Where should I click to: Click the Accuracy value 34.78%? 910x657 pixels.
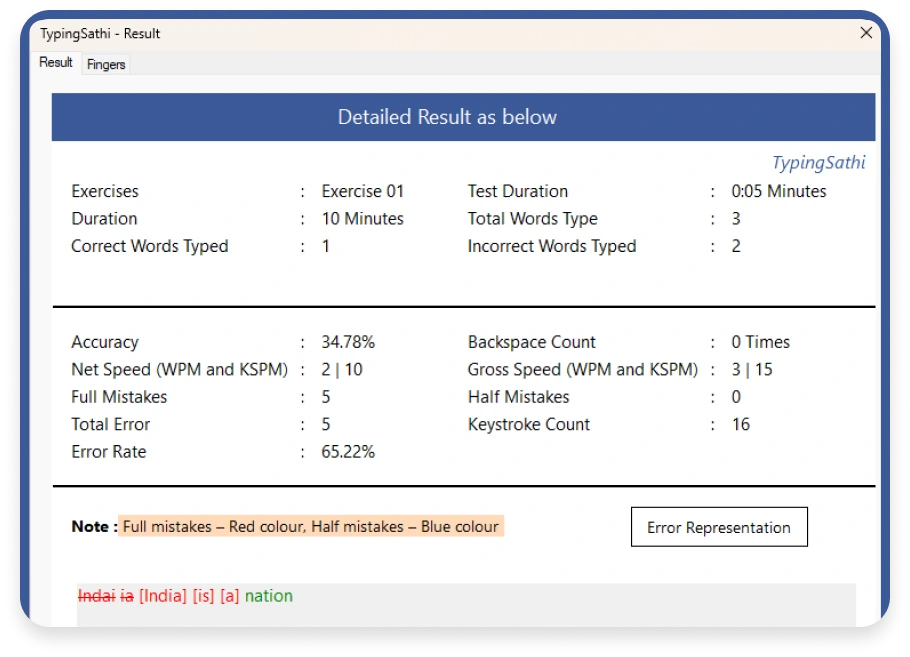coord(348,342)
